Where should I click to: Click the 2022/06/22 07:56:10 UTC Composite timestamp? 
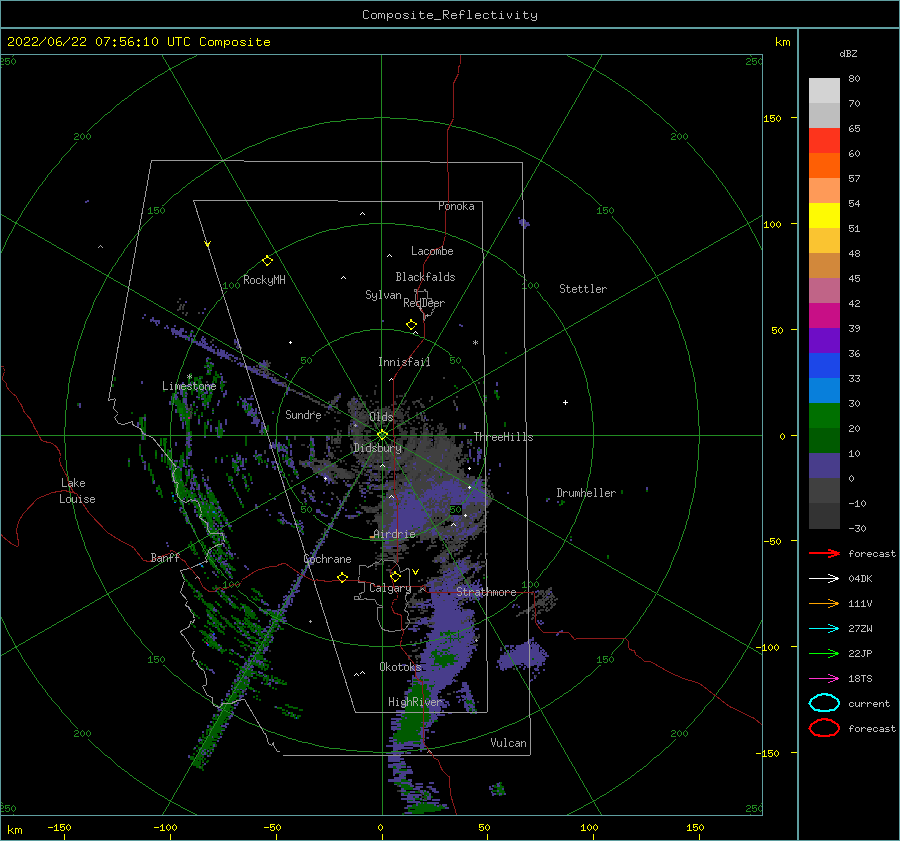[138, 41]
